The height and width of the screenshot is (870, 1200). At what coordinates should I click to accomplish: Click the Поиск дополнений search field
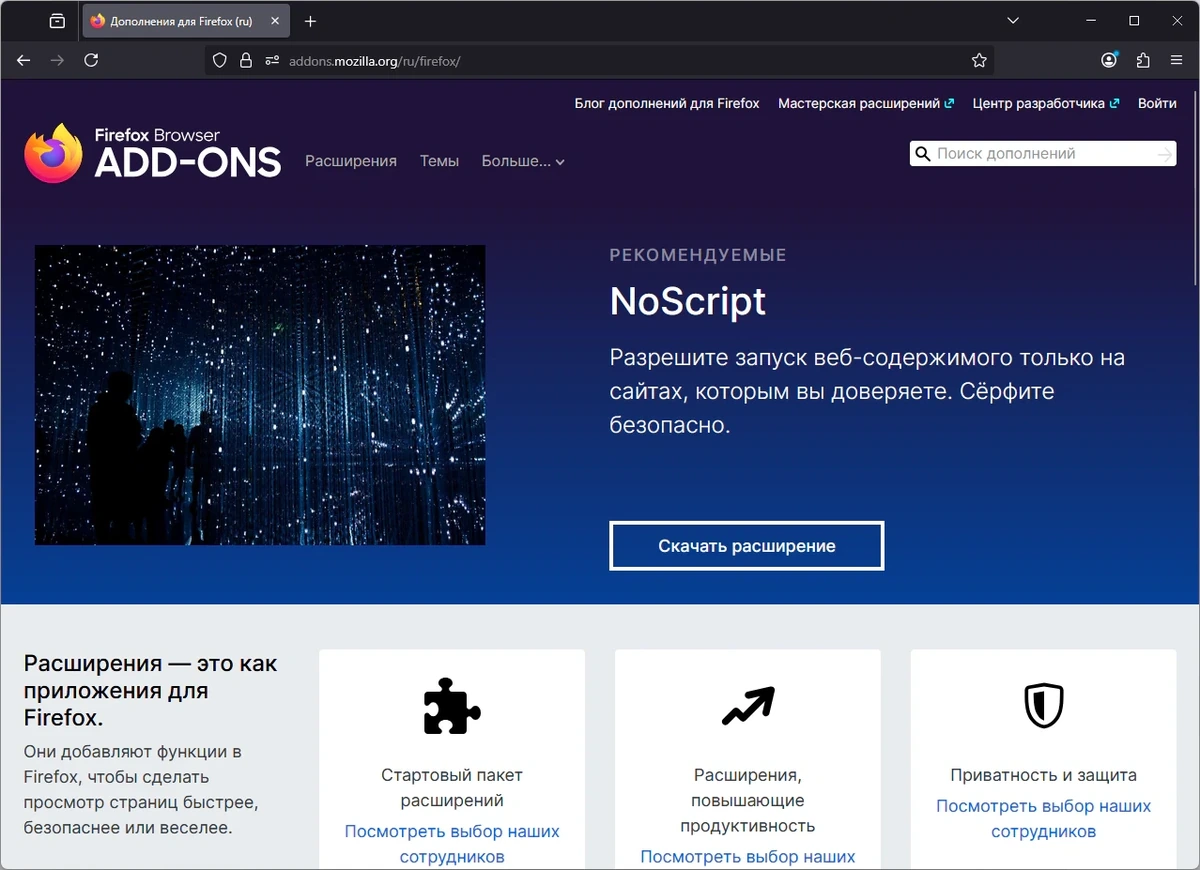pyautogui.click(x=1043, y=154)
